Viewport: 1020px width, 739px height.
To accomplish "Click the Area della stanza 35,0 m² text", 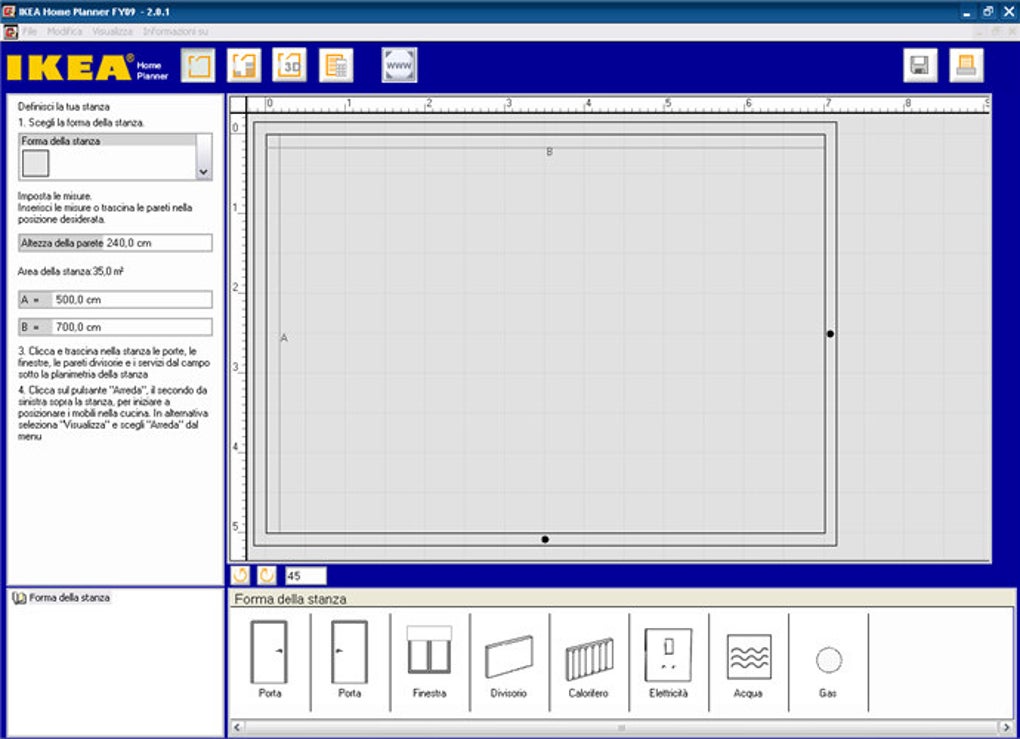I will pos(70,271).
